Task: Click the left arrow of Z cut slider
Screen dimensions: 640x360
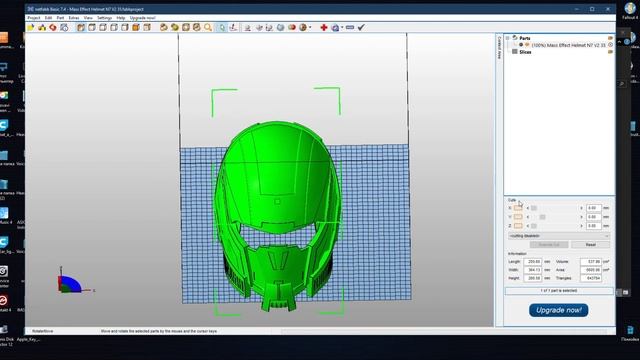Action: tap(528, 226)
